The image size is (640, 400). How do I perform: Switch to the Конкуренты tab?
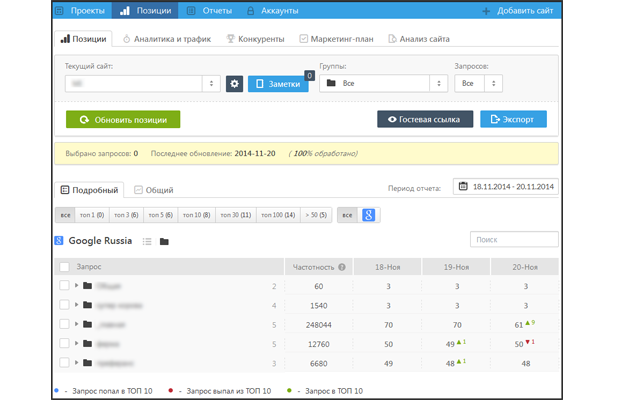[x=256, y=39]
